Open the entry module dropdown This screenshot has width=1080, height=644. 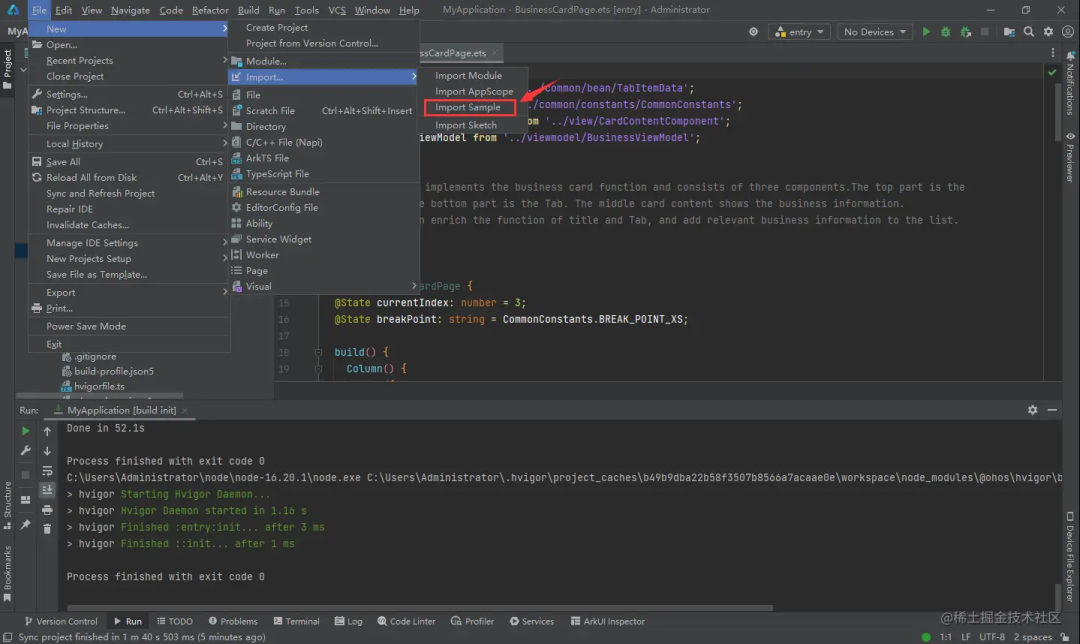point(799,32)
